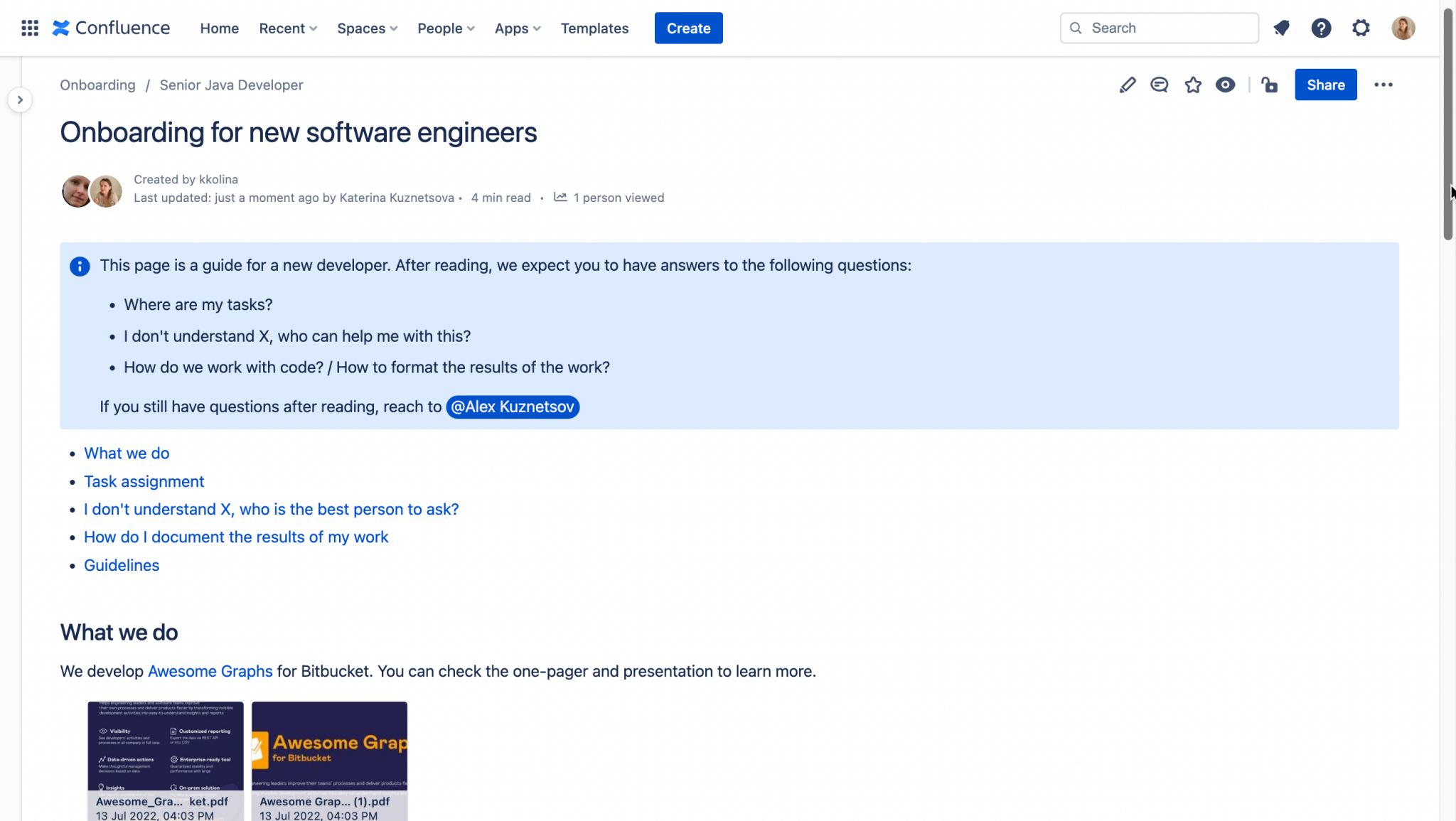Click the unlock restrictions icon

pyautogui.click(x=1270, y=85)
